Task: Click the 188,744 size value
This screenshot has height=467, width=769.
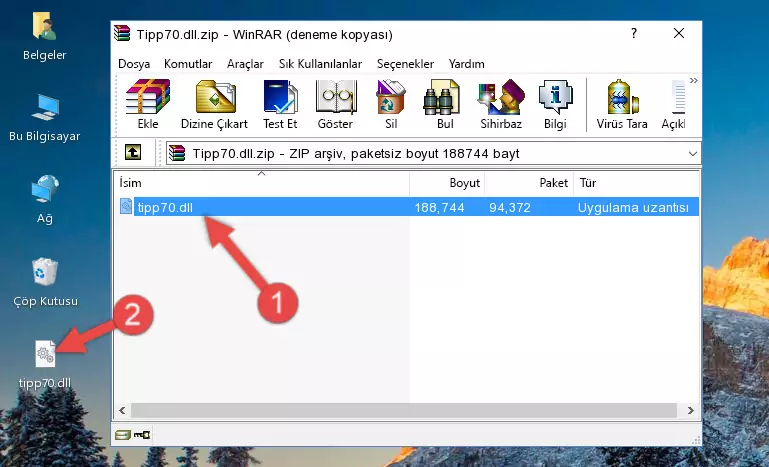Action: coord(439,208)
